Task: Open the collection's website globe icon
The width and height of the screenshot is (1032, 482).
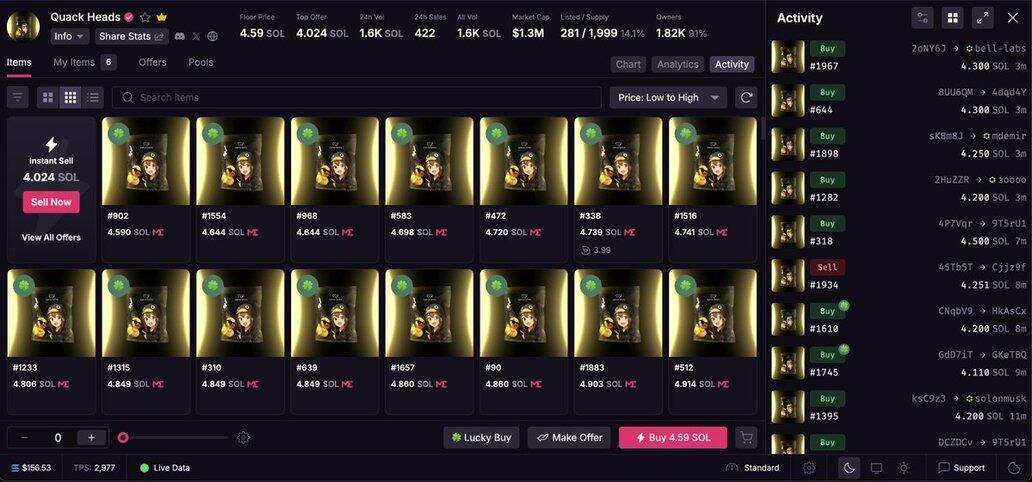Action: pos(212,36)
